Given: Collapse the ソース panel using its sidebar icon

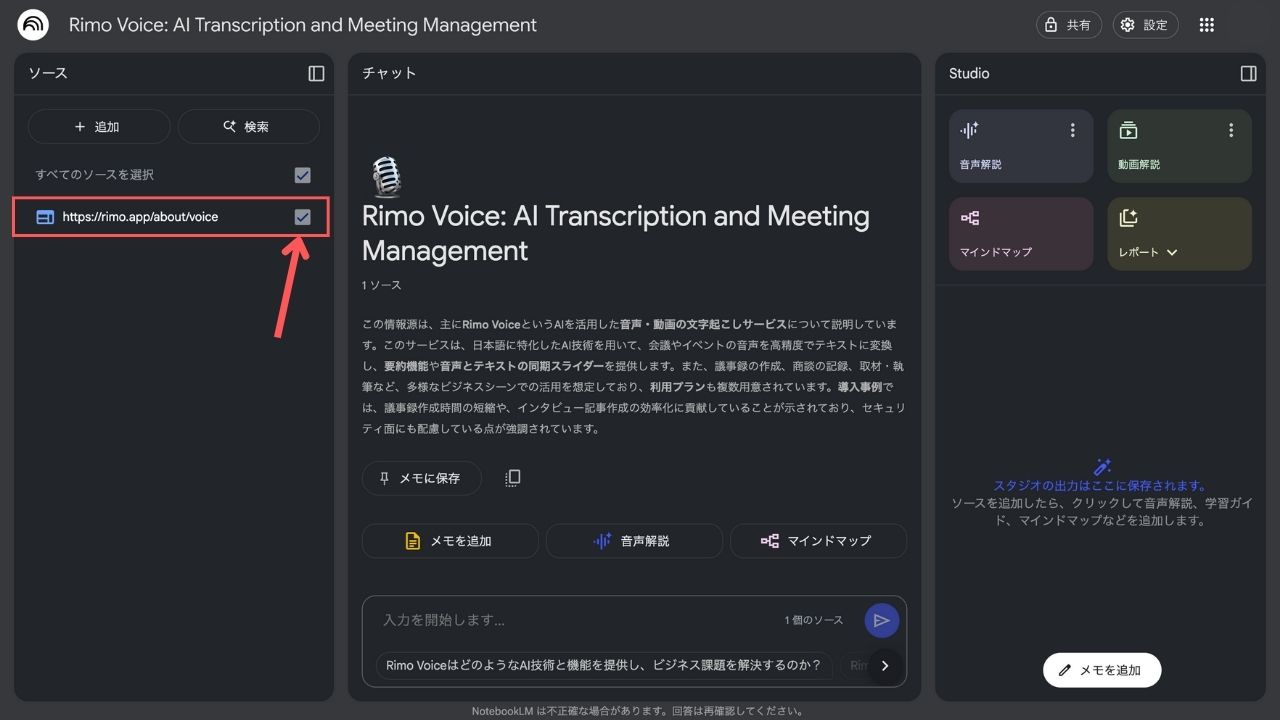Looking at the screenshot, I should click(x=316, y=73).
